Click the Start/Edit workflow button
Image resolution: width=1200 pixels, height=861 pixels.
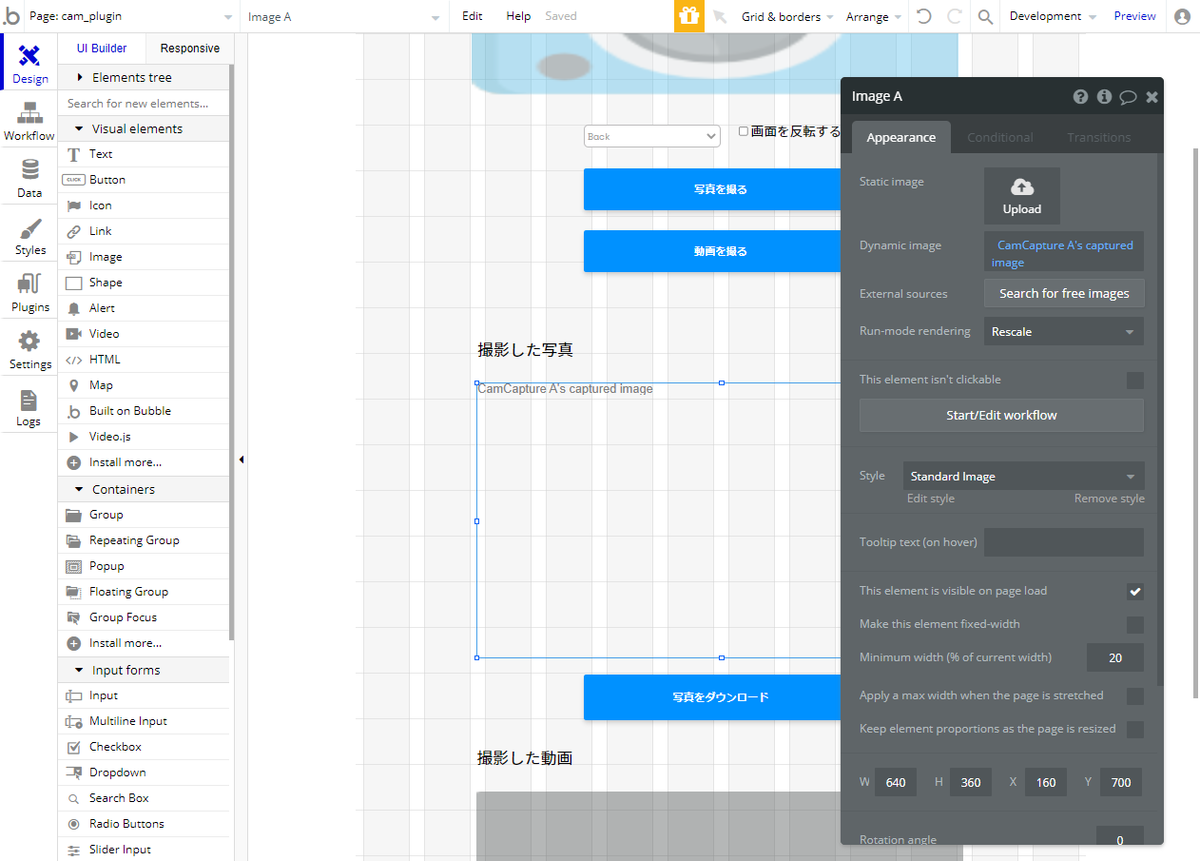1001,415
